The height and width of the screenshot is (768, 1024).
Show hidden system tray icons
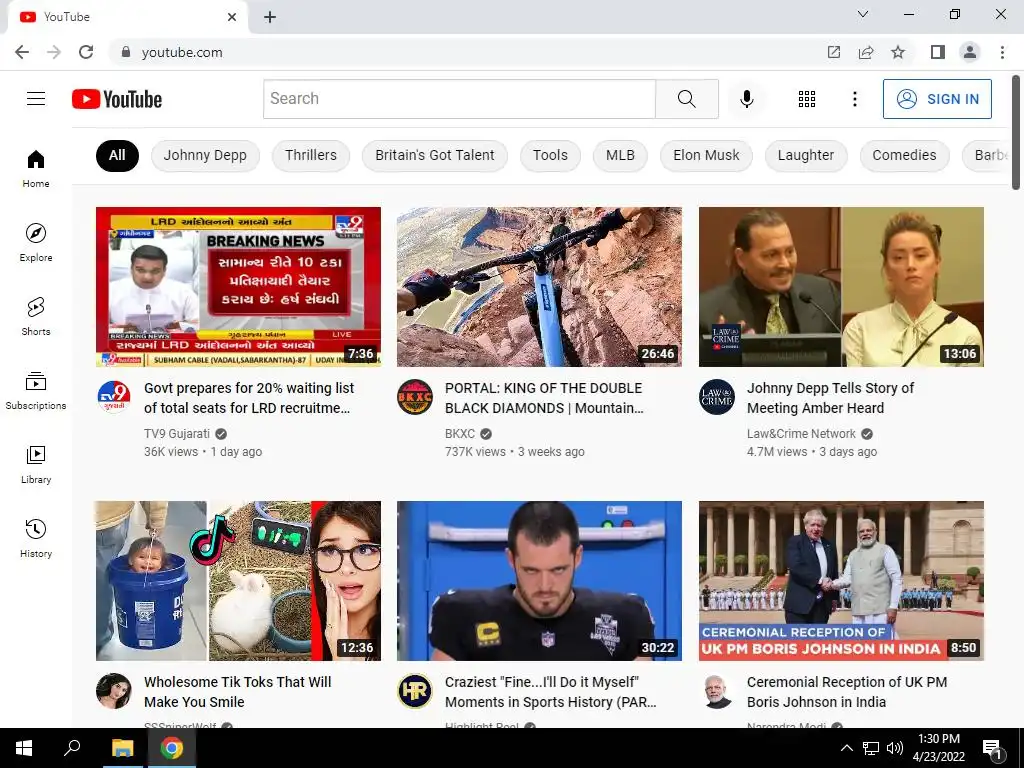(846, 748)
